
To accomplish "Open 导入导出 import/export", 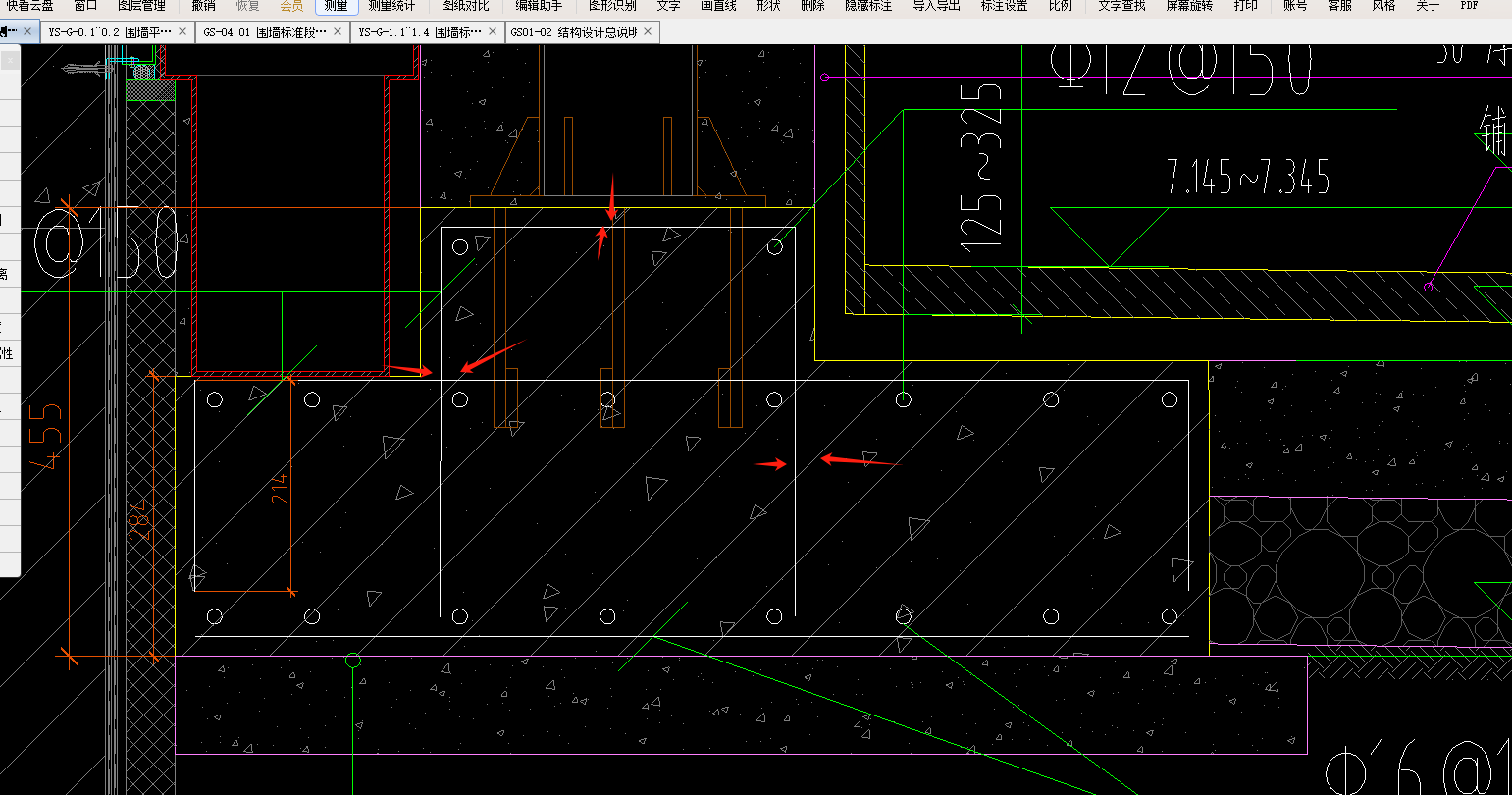I will [936, 6].
